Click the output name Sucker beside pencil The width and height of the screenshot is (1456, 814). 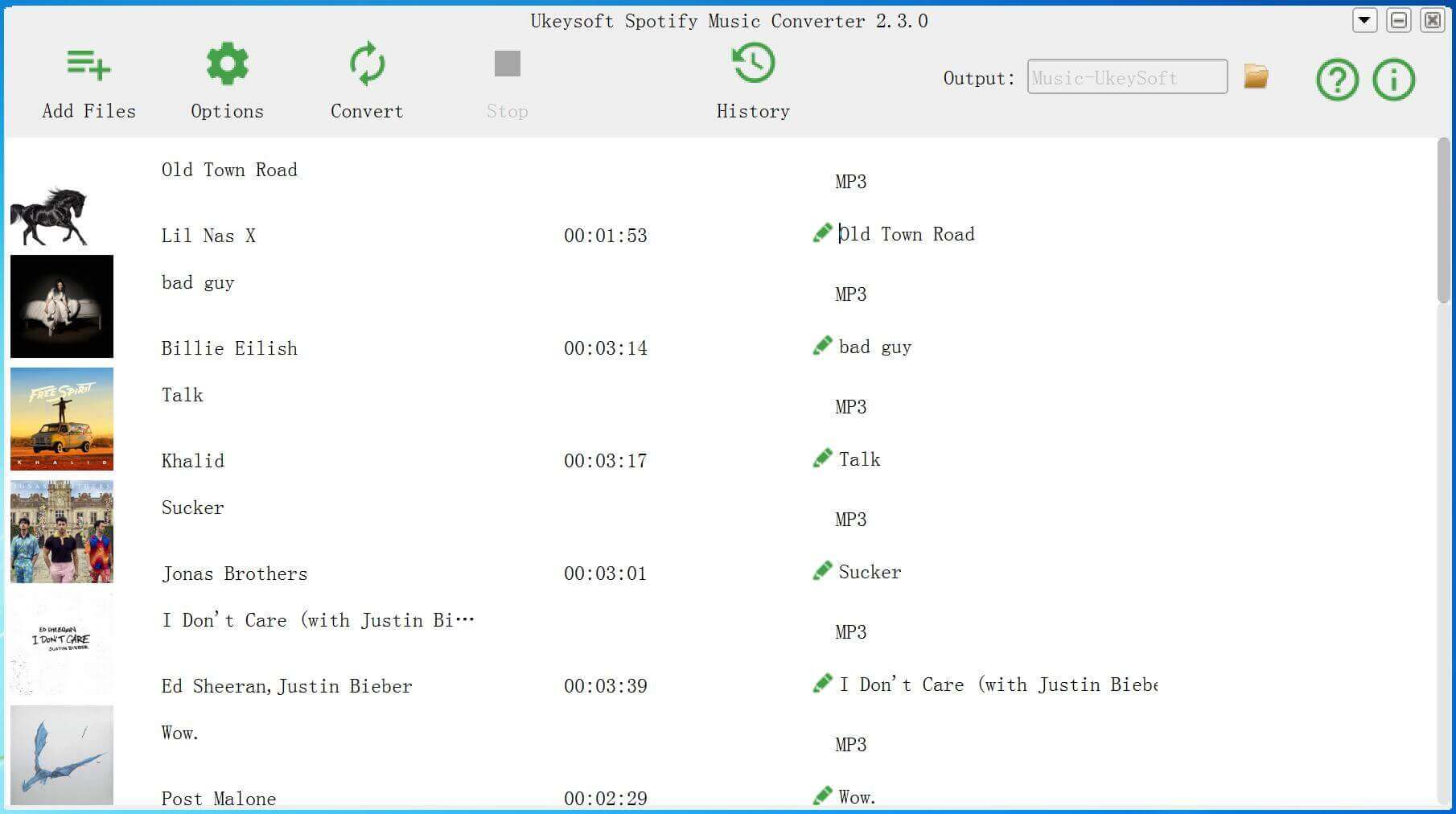(x=870, y=572)
